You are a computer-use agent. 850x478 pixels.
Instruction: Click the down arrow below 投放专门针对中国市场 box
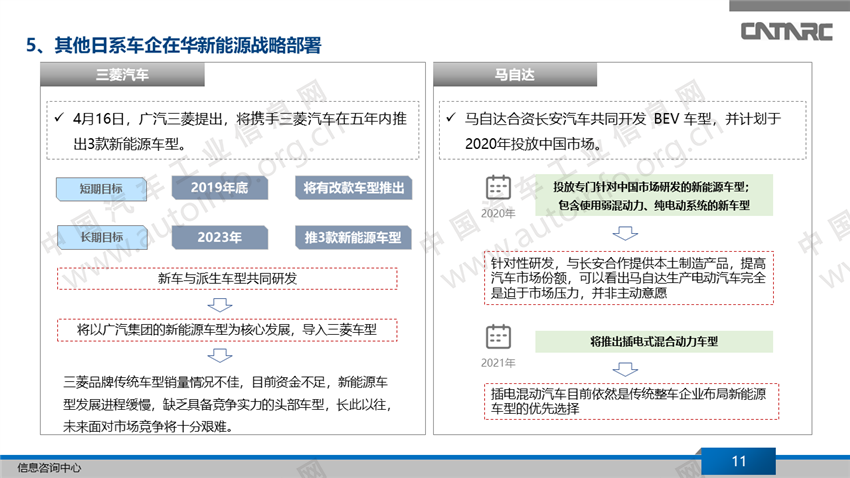[625, 234]
